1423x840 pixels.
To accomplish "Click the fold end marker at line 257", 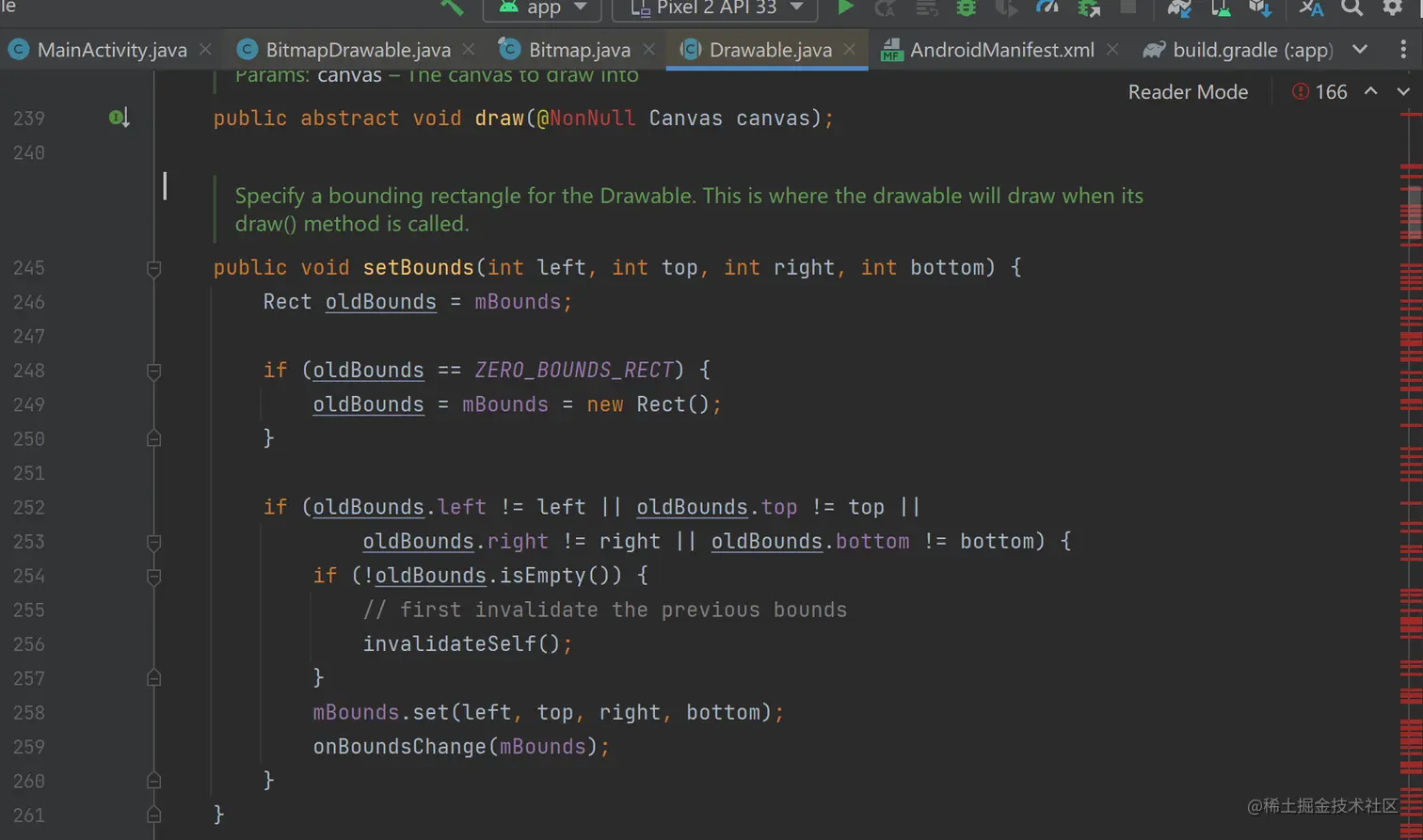I will click(154, 678).
